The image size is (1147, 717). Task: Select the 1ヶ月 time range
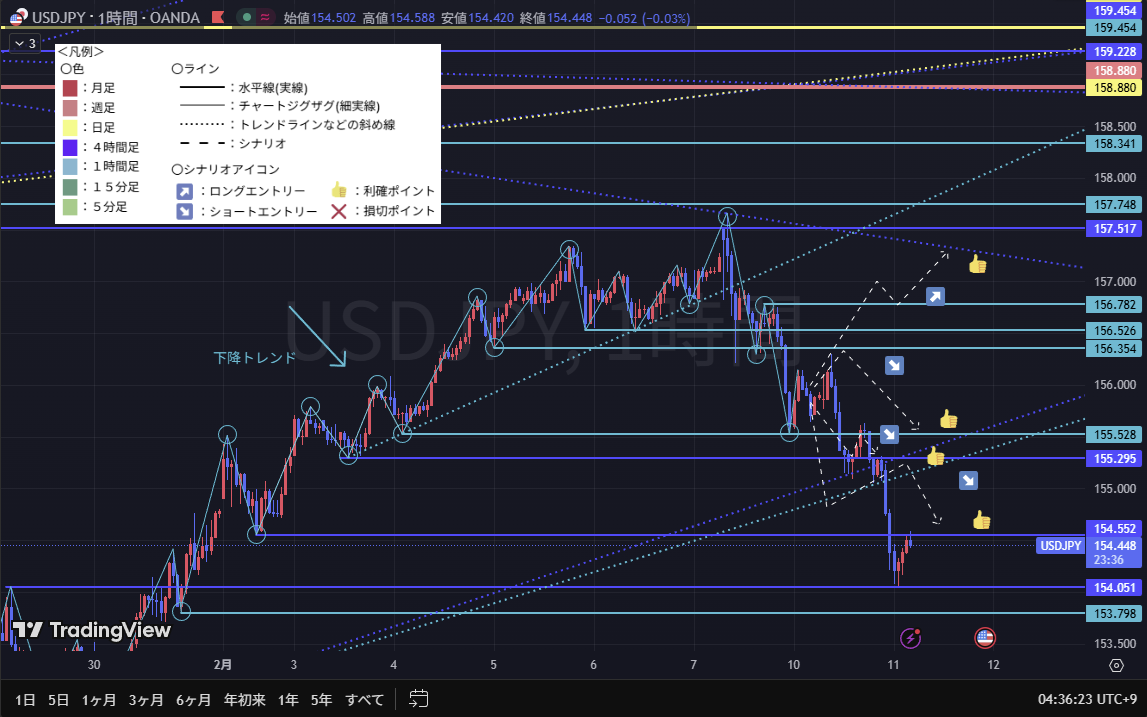99,699
